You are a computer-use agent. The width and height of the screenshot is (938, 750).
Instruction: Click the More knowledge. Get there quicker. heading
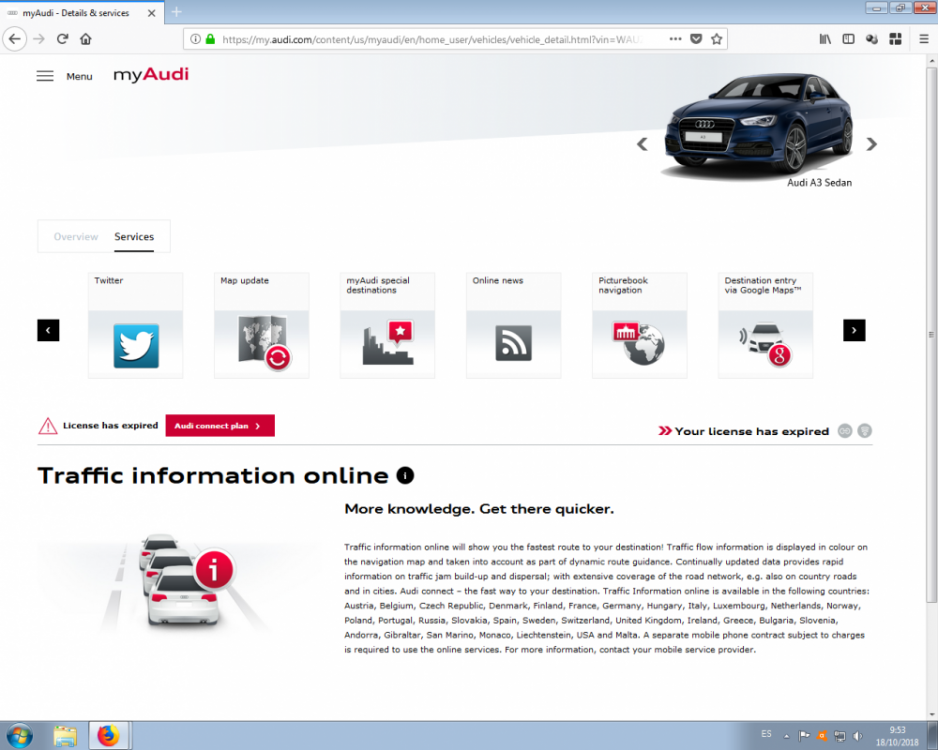tap(479, 509)
